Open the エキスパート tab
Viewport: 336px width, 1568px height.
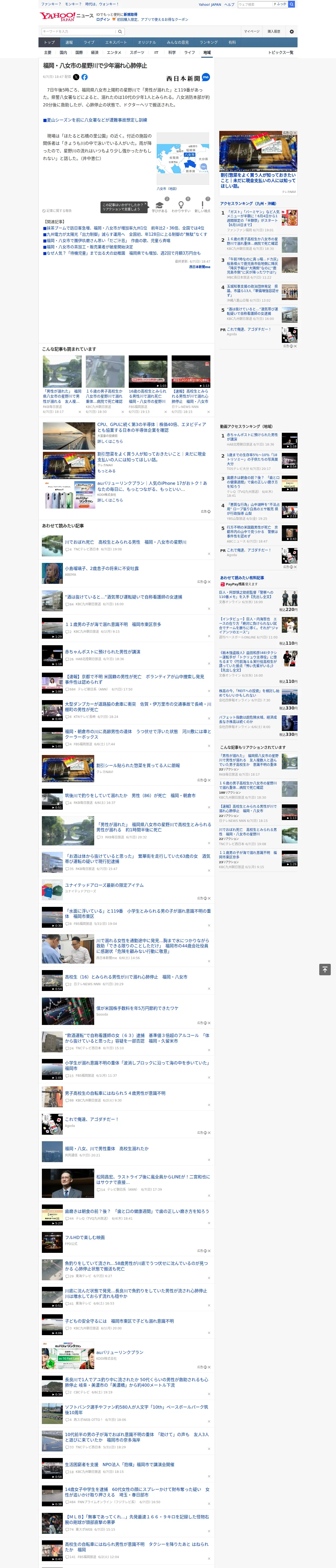116,43
